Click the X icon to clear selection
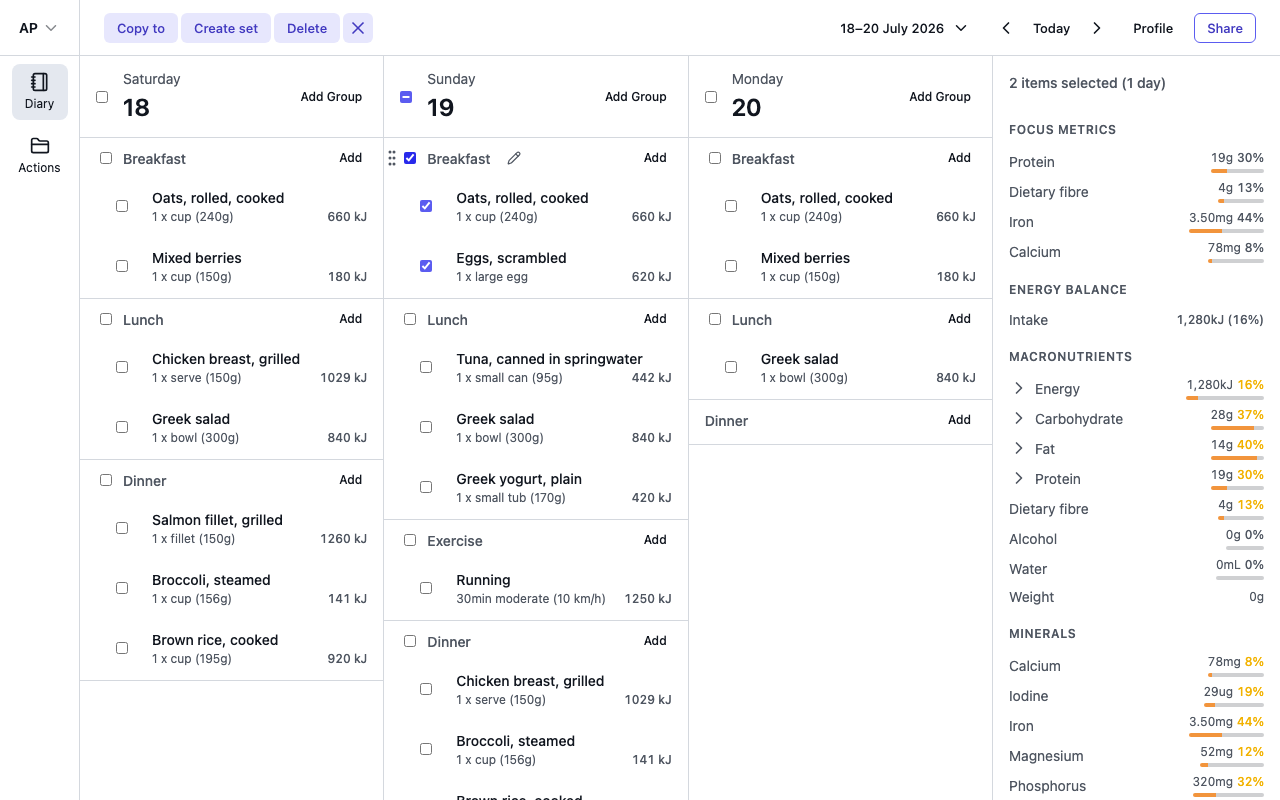1280x800 pixels. pos(358,28)
